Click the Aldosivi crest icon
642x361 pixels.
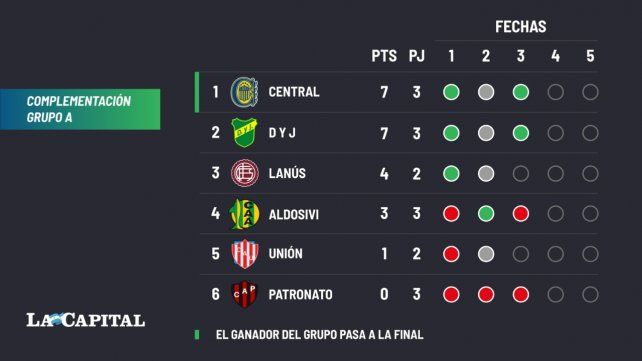[244, 214]
